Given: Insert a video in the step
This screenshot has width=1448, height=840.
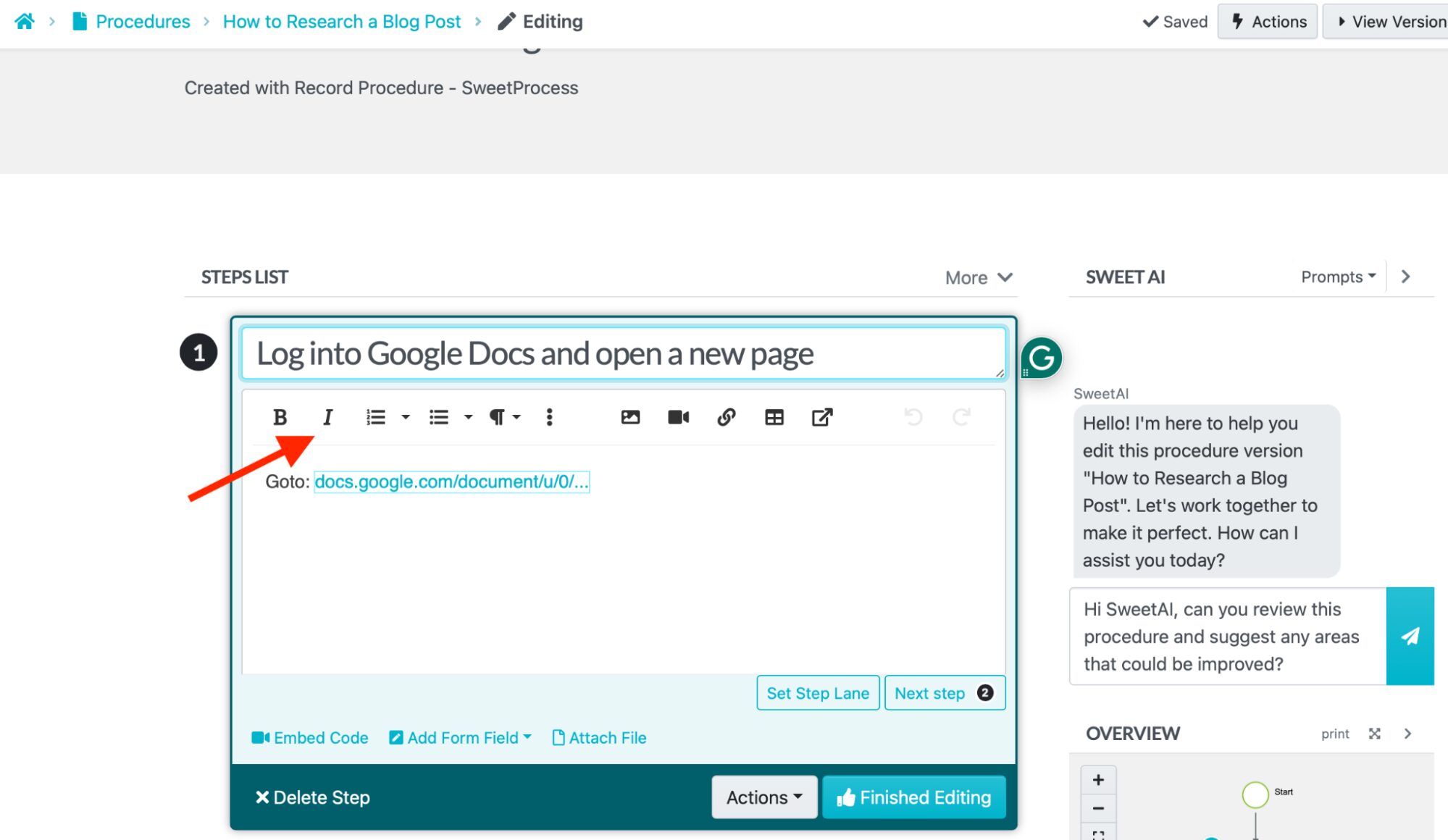Looking at the screenshot, I should (x=678, y=417).
